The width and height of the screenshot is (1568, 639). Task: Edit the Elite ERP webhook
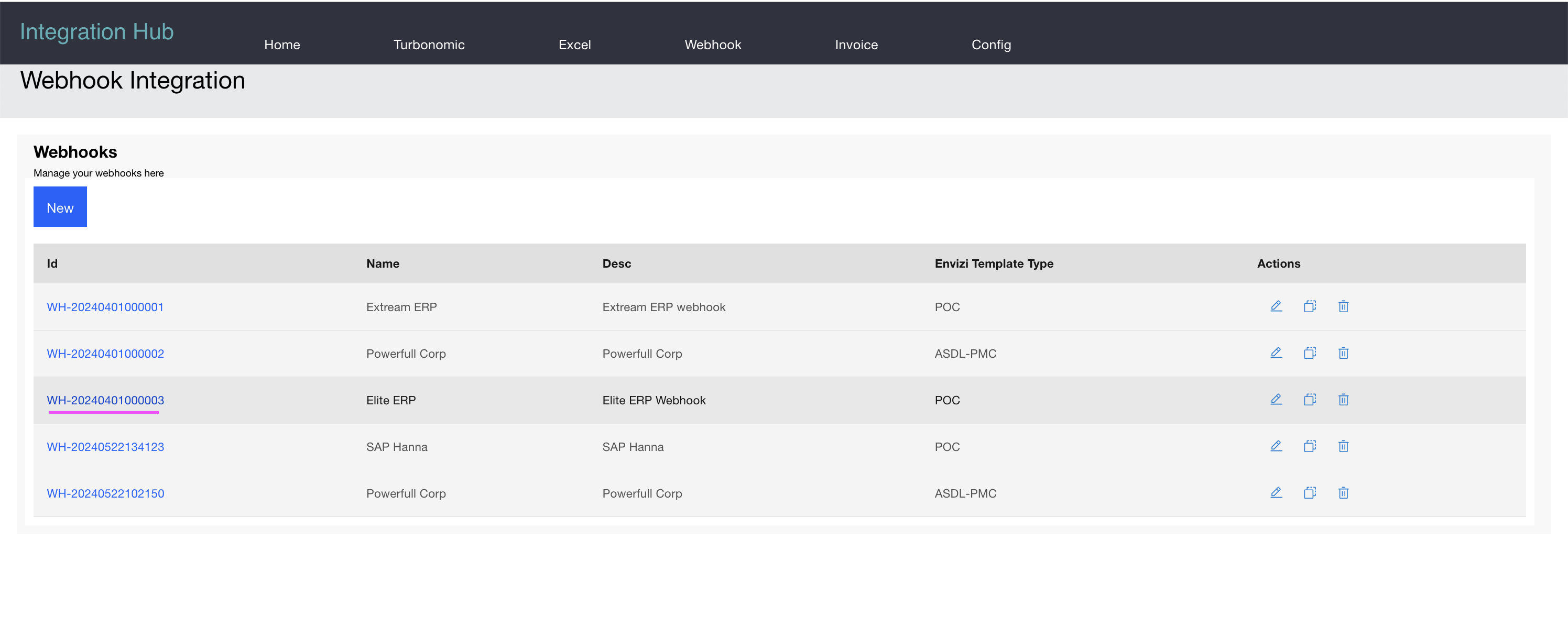pos(1276,400)
